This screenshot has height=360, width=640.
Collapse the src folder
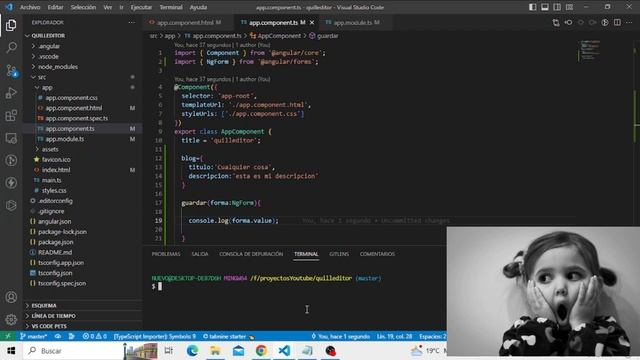[x=42, y=77]
